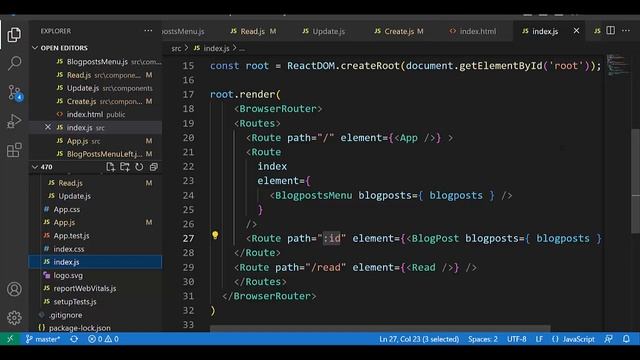Change end of line sequence LF
Viewport: 640px width, 360px height.
coord(539,339)
